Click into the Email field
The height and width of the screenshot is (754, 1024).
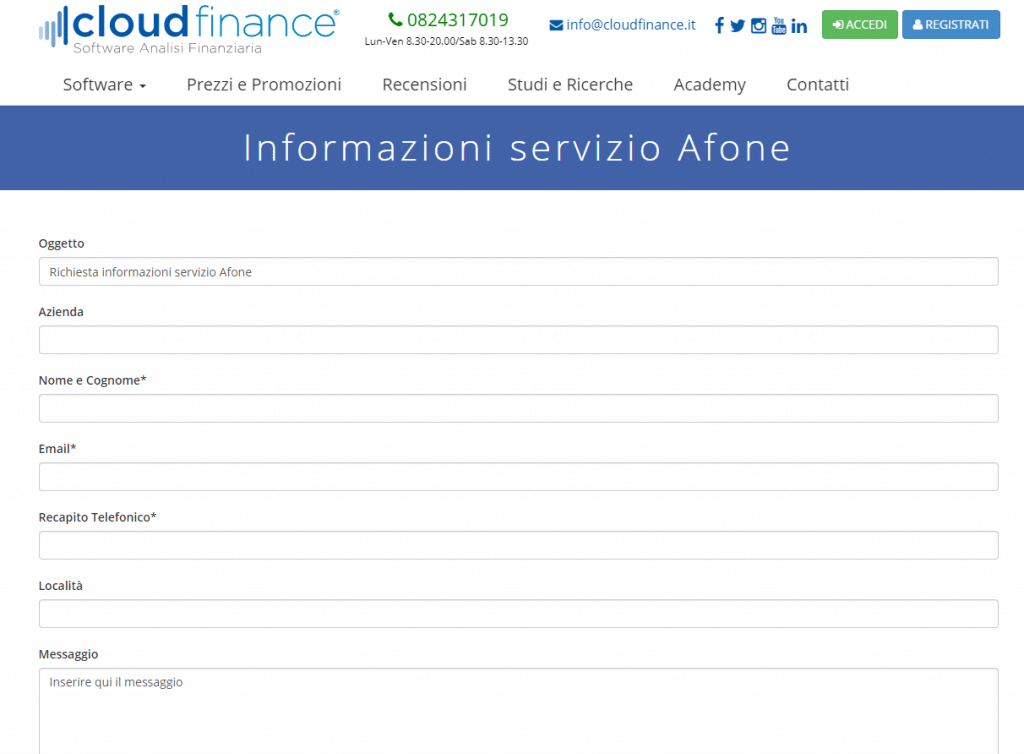519,477
